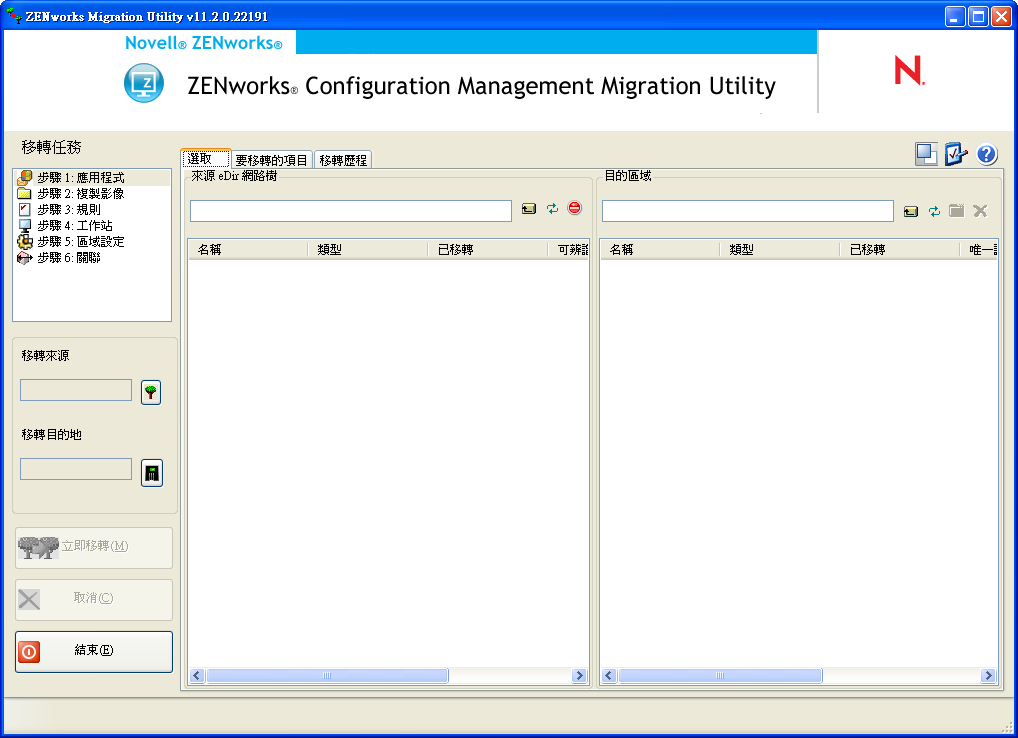
Task: Open the 移轉歷程 tab
Action: click(x=343, y=160)
